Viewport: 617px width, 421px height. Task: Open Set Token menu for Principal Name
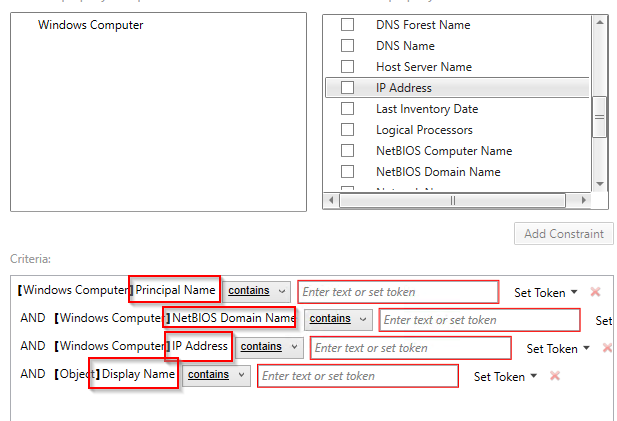pos(545,292)
